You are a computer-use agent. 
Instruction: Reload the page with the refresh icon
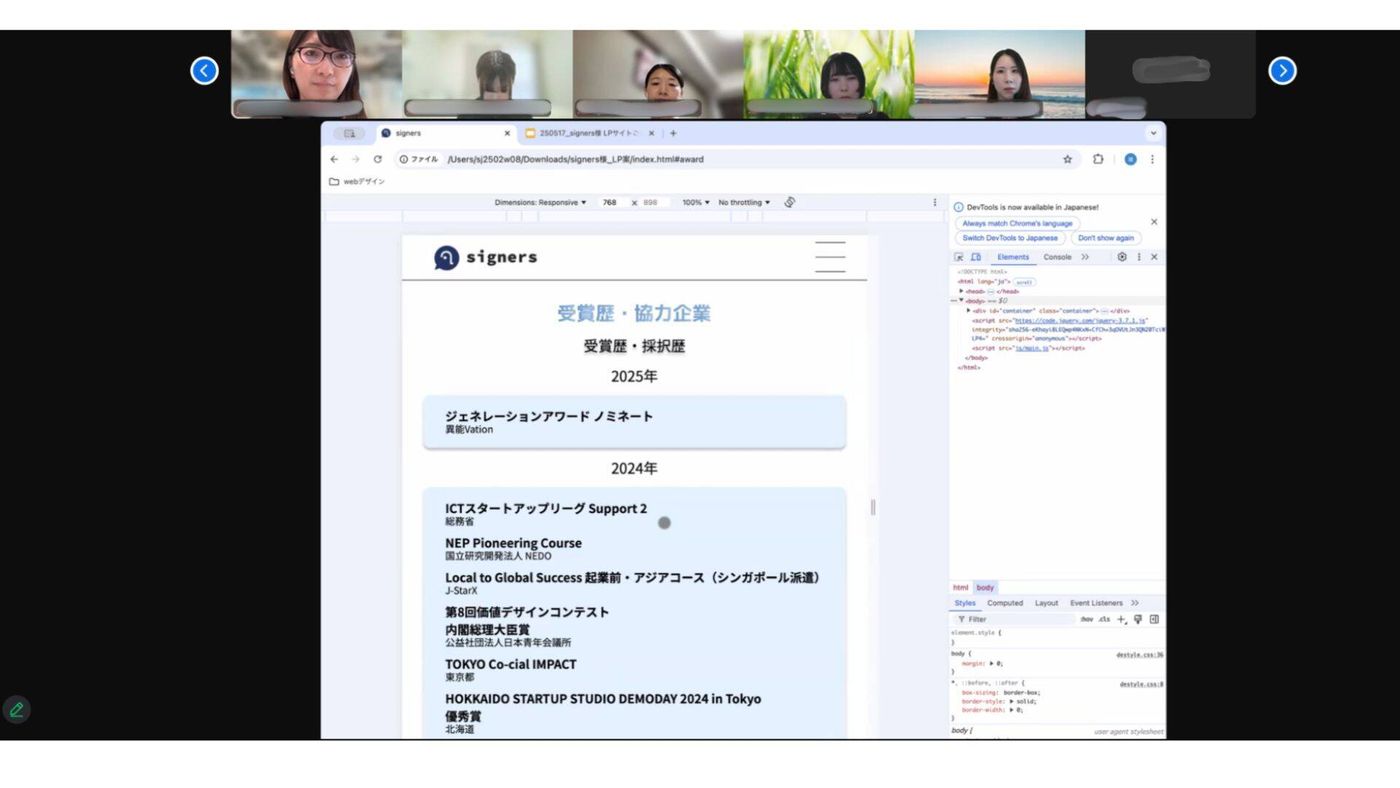[377, 159]
